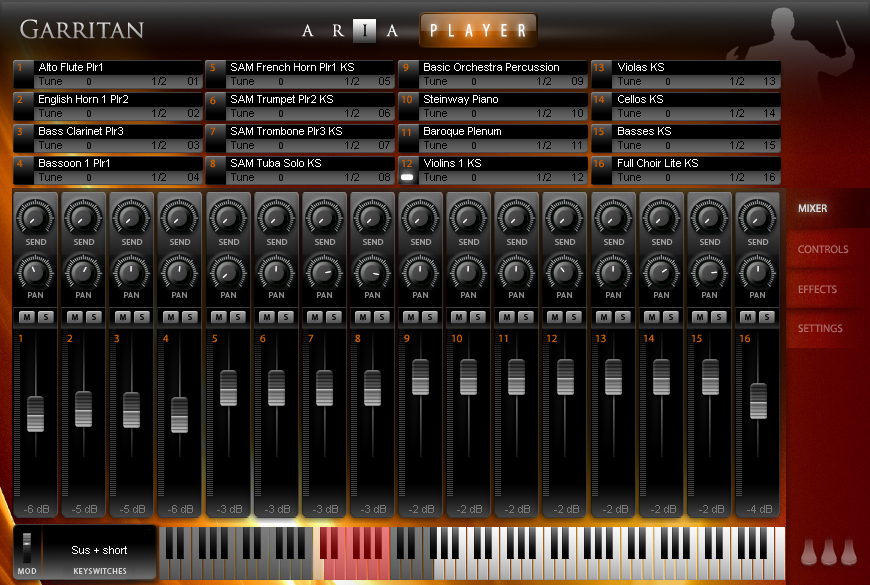The height and width of the screenshot is (585, 870).
Task: Move the channel 1 volume fader
Action: point(36,414)
